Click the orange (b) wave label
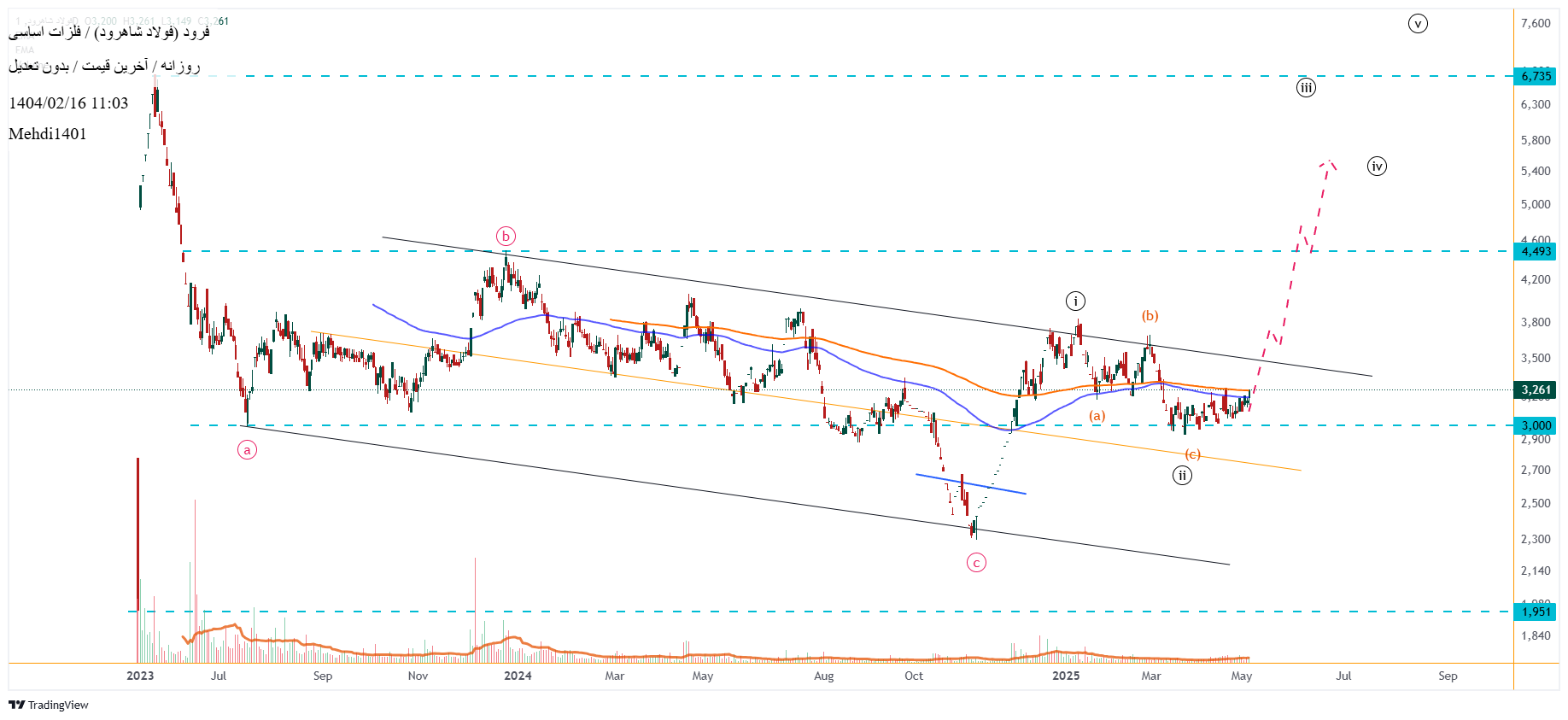1568x720 pixels. pos(1150,316)
